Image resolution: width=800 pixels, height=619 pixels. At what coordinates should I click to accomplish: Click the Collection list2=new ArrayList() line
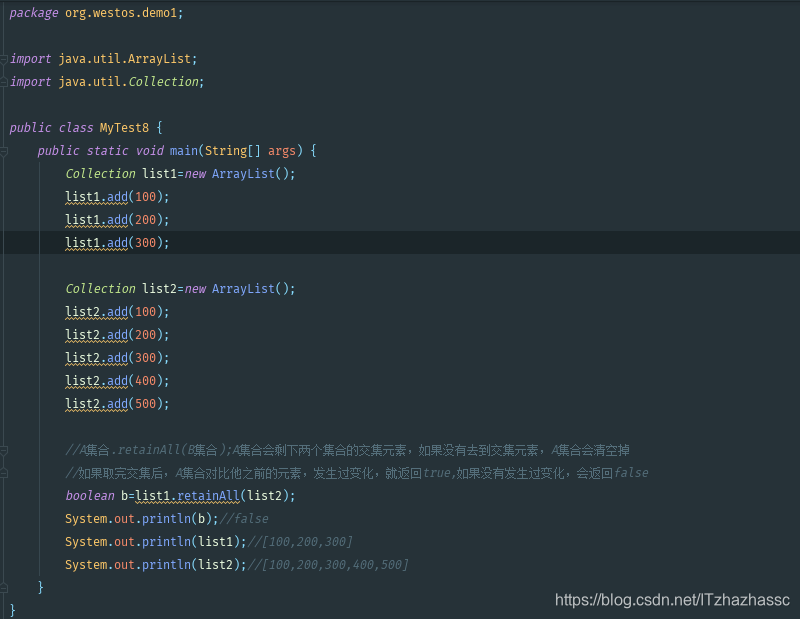180,288
